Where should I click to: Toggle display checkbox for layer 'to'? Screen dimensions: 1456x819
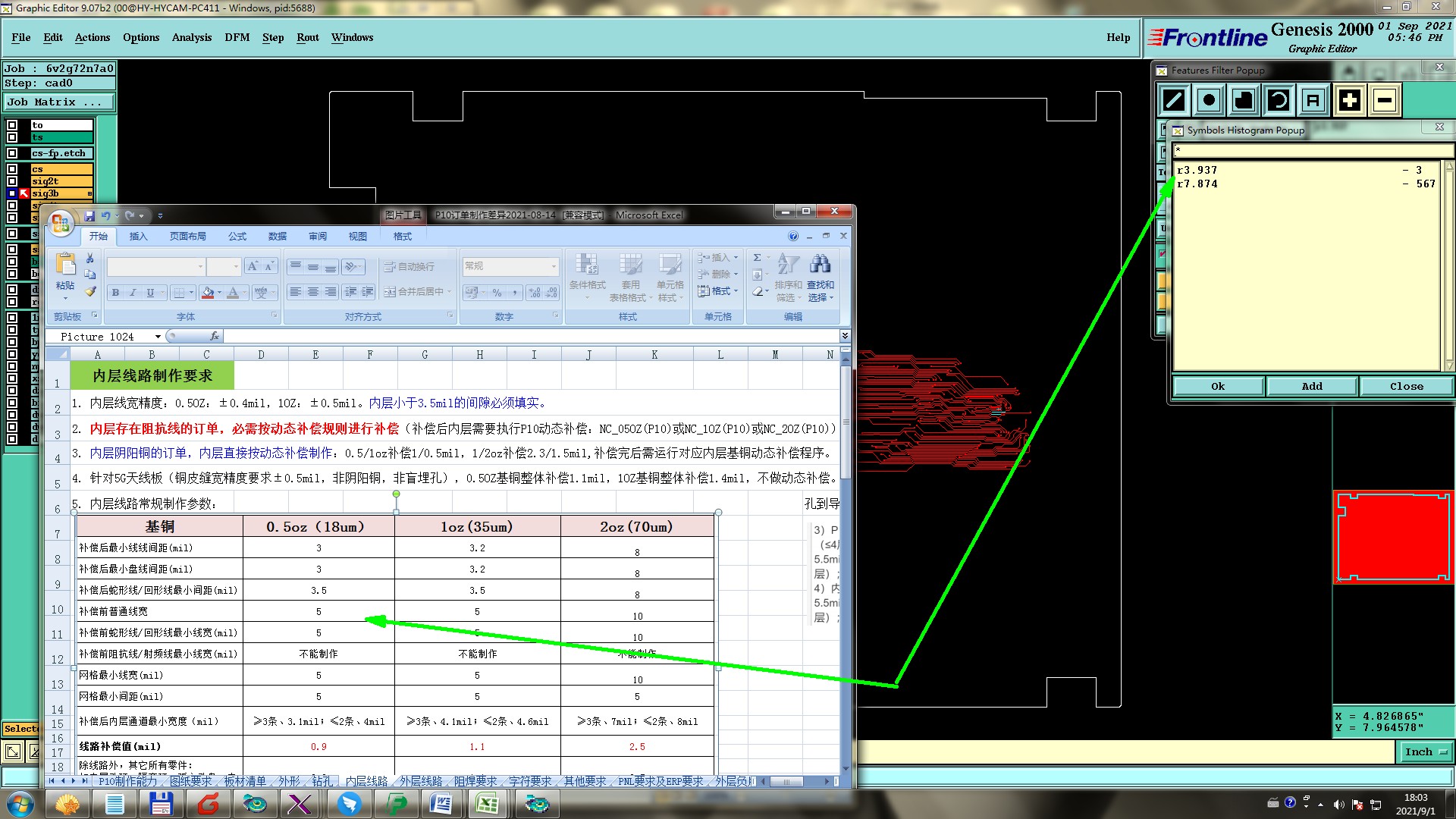(x=12, y=125)
